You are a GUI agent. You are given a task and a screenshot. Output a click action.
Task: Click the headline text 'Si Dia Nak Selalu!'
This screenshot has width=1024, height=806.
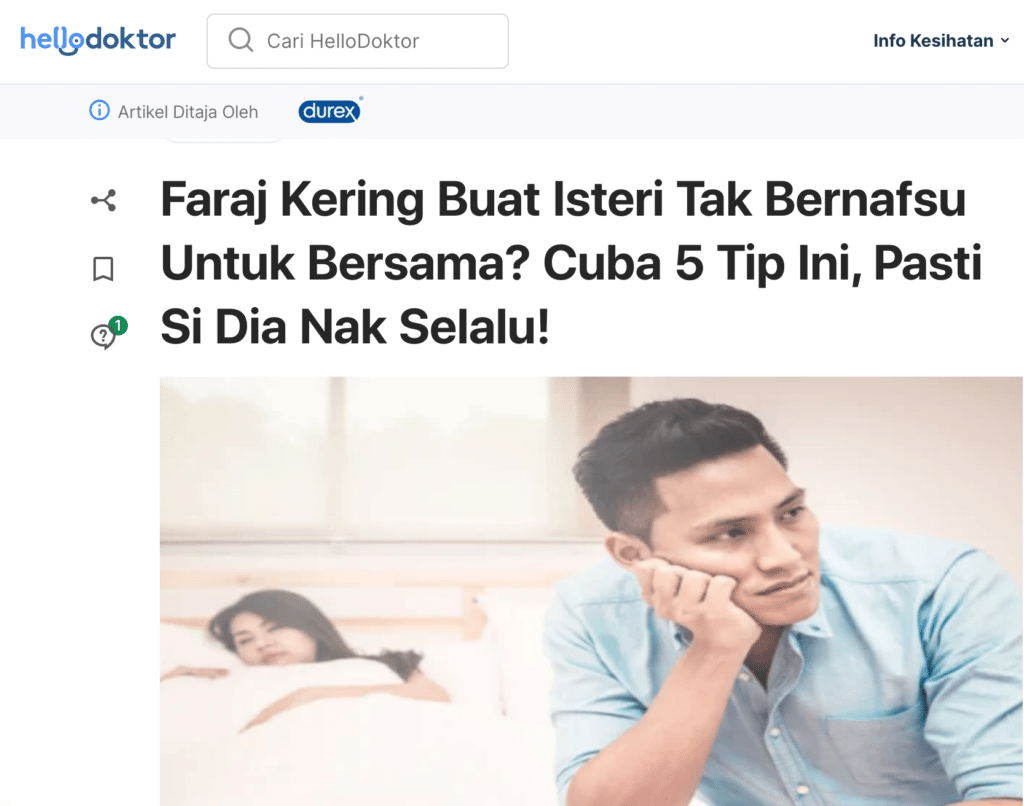click(355, 327)
